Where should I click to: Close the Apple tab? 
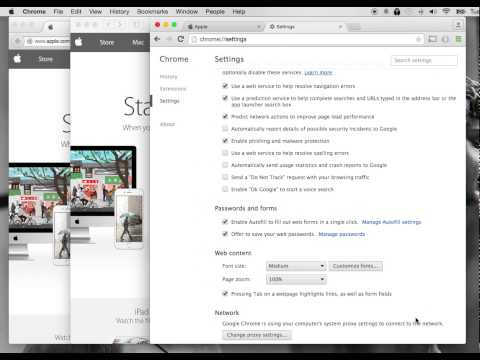pyautogui.click(x=259, y=27)
